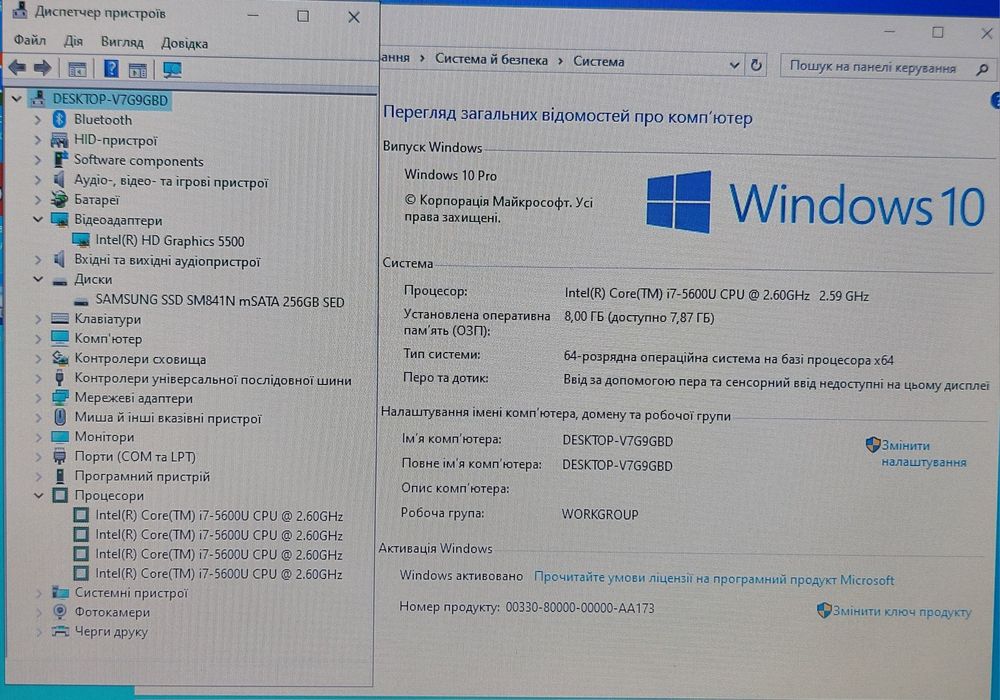
Task: Expand the Мережеві адаптери node
Action: tap(38, 398)
